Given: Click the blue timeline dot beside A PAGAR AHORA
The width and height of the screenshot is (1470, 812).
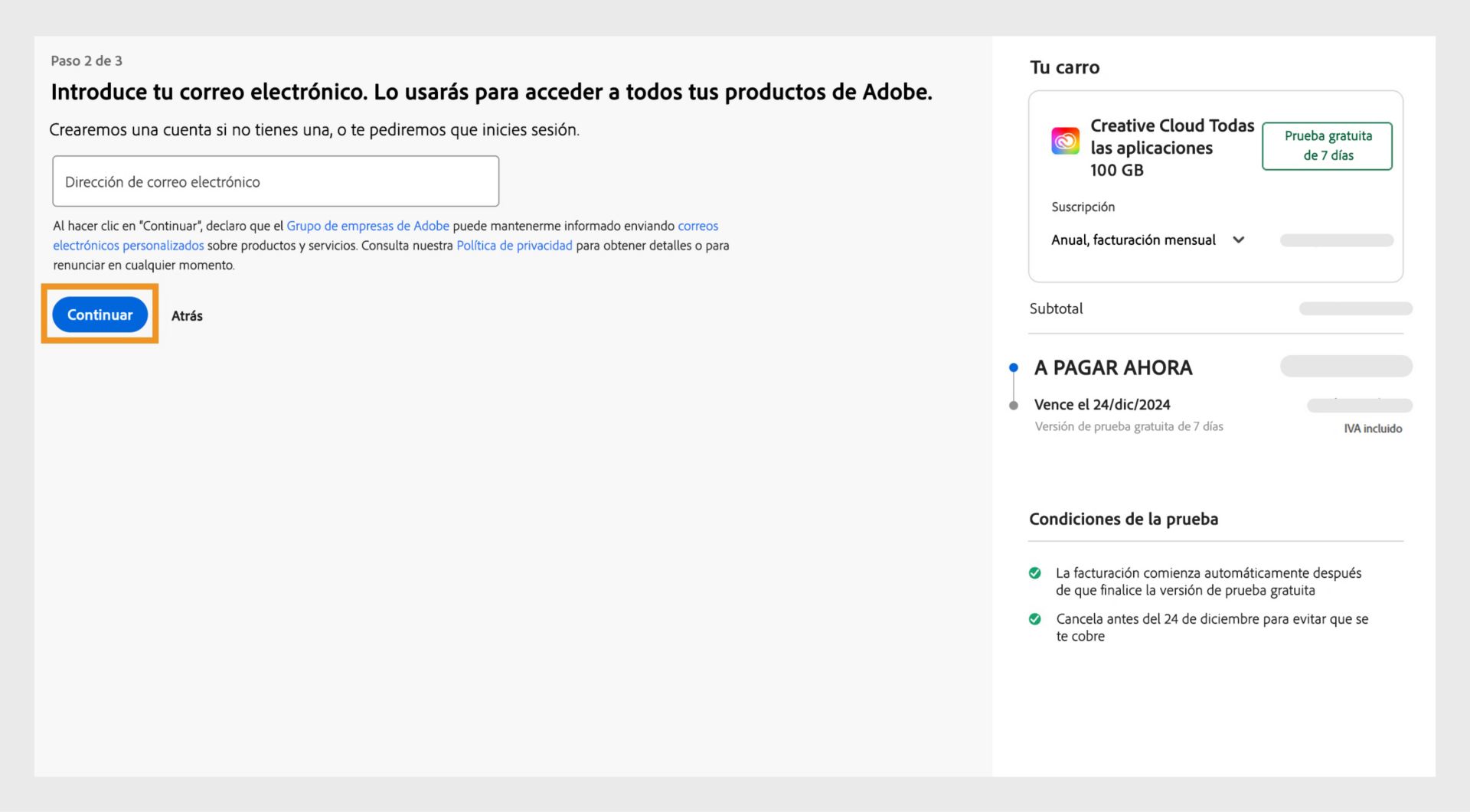Looking at the screenshot, I should (1013, 367).
